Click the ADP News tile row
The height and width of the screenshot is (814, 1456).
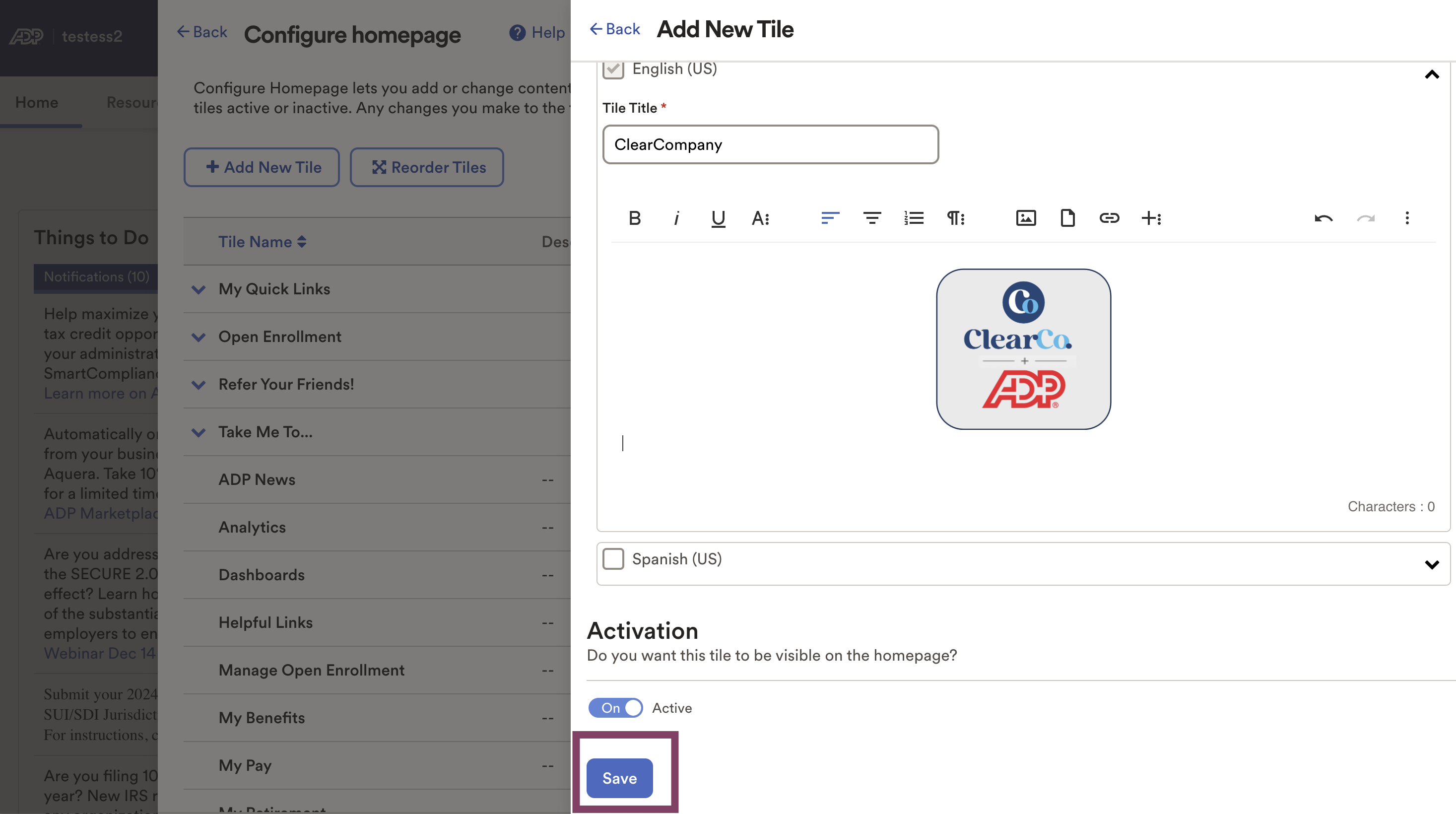[x=377, y=480]
